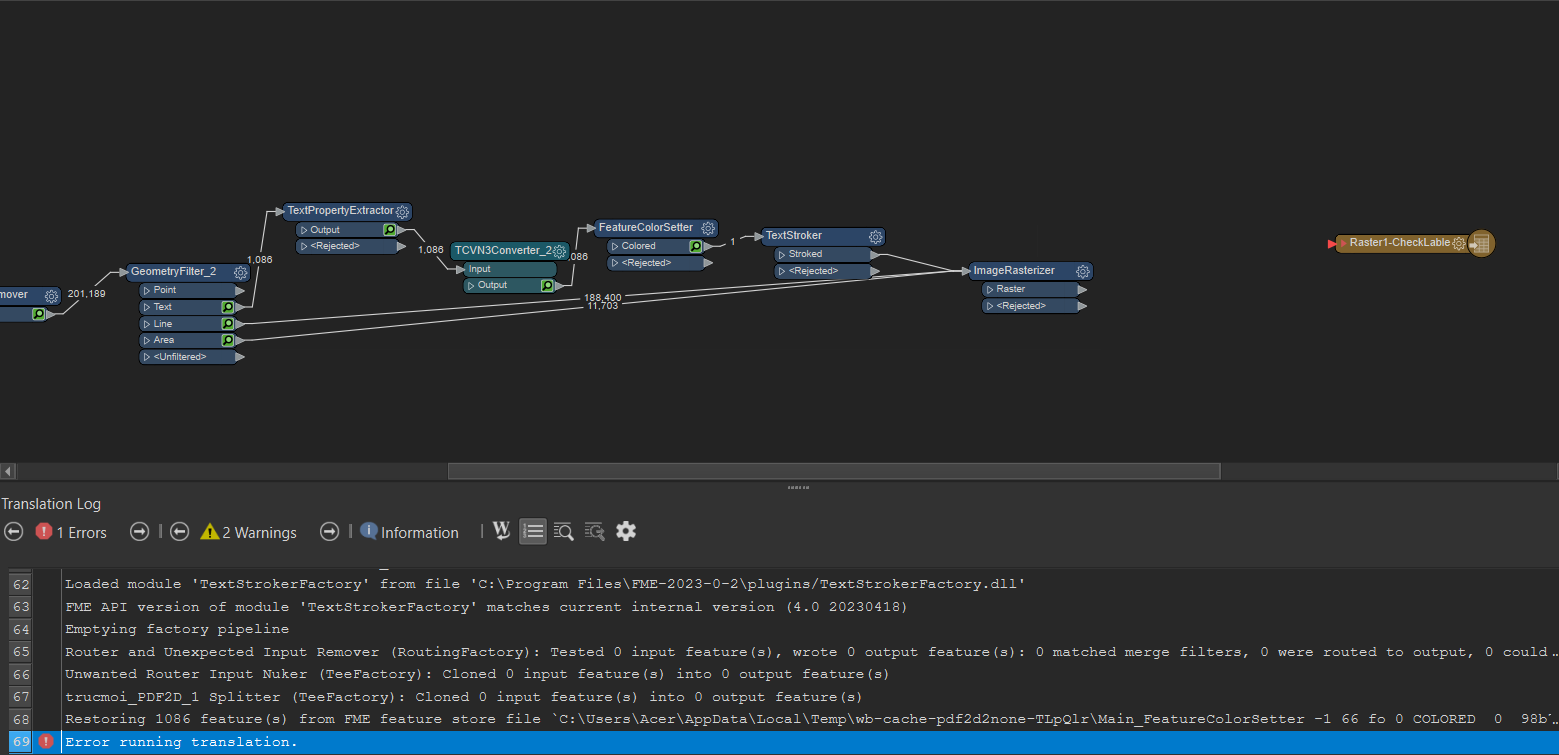Select the FeatureColorSetter transformer title
The width and height of the screenshot is (1559, 755).
point(645,227)
